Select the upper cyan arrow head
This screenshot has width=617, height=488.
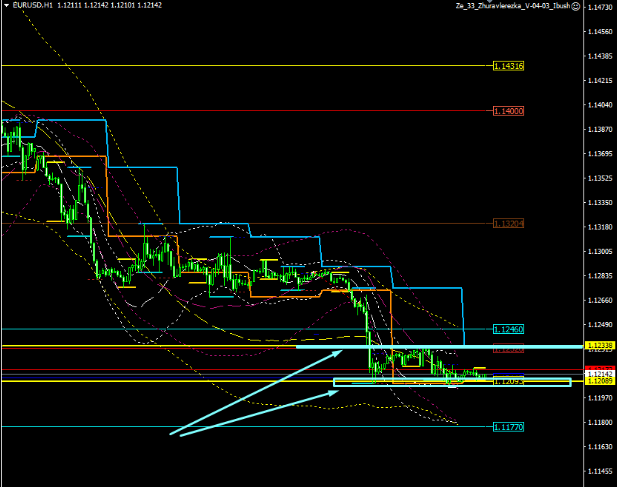pyautogui.click(x=338, y=352)
